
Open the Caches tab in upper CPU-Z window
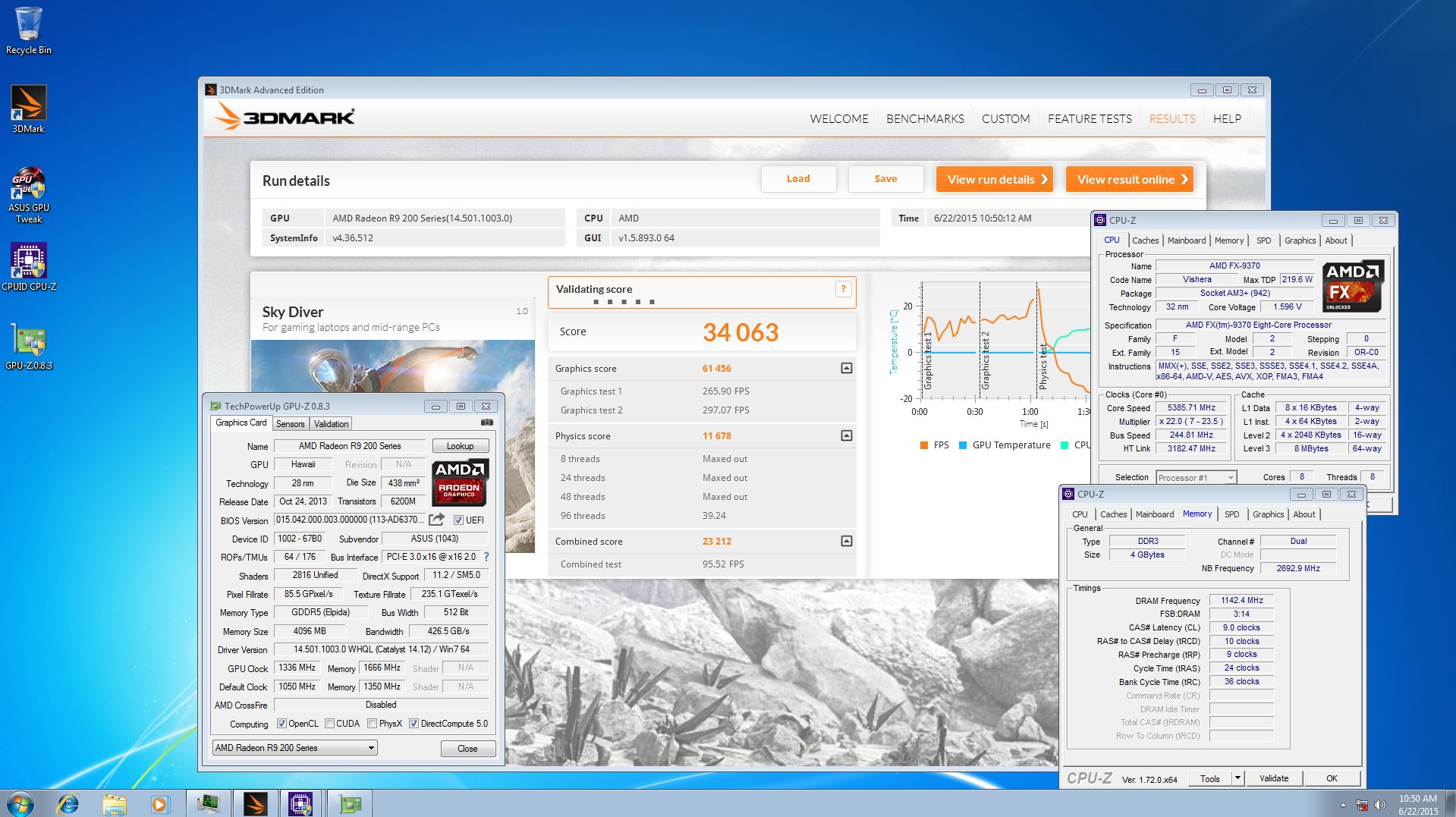click(1146, 240)
